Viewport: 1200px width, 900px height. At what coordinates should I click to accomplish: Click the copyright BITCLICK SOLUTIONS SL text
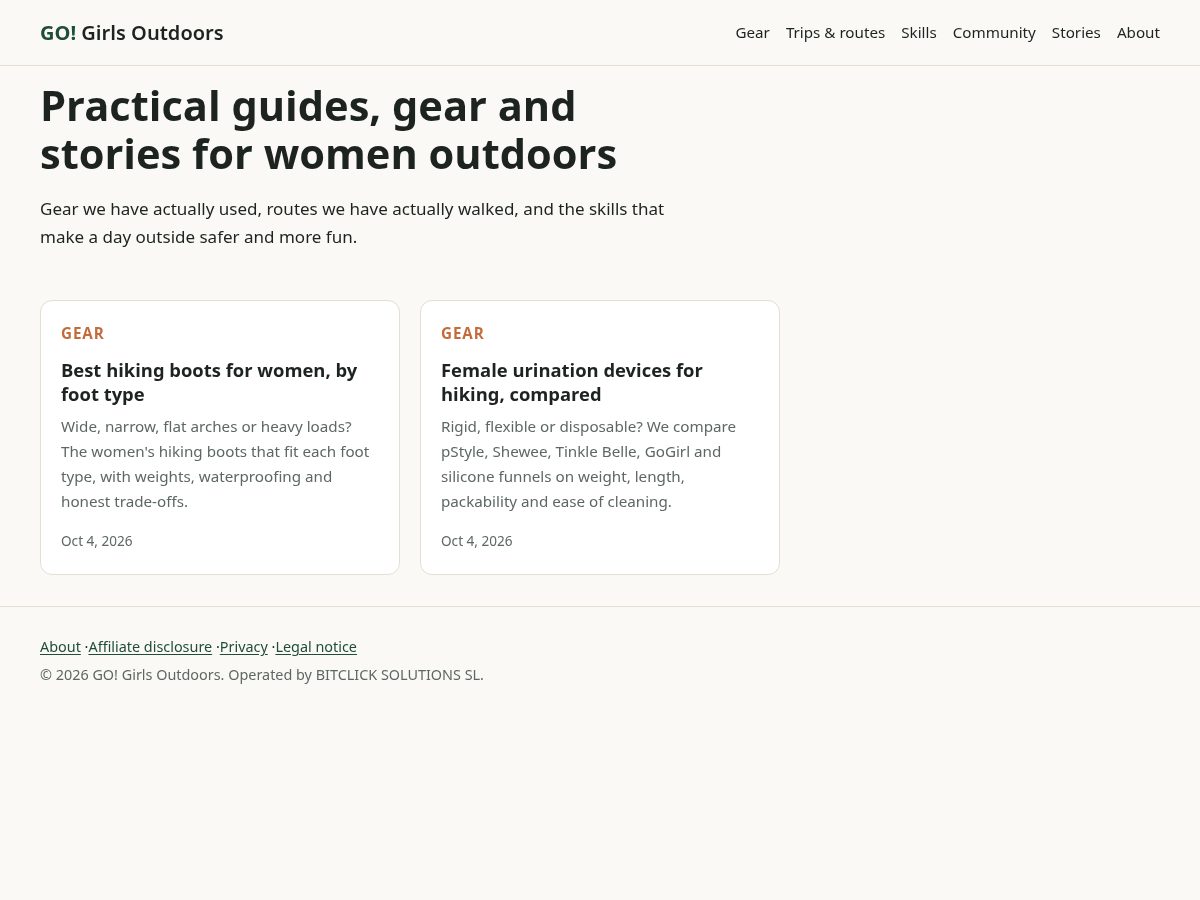point(262,675)
